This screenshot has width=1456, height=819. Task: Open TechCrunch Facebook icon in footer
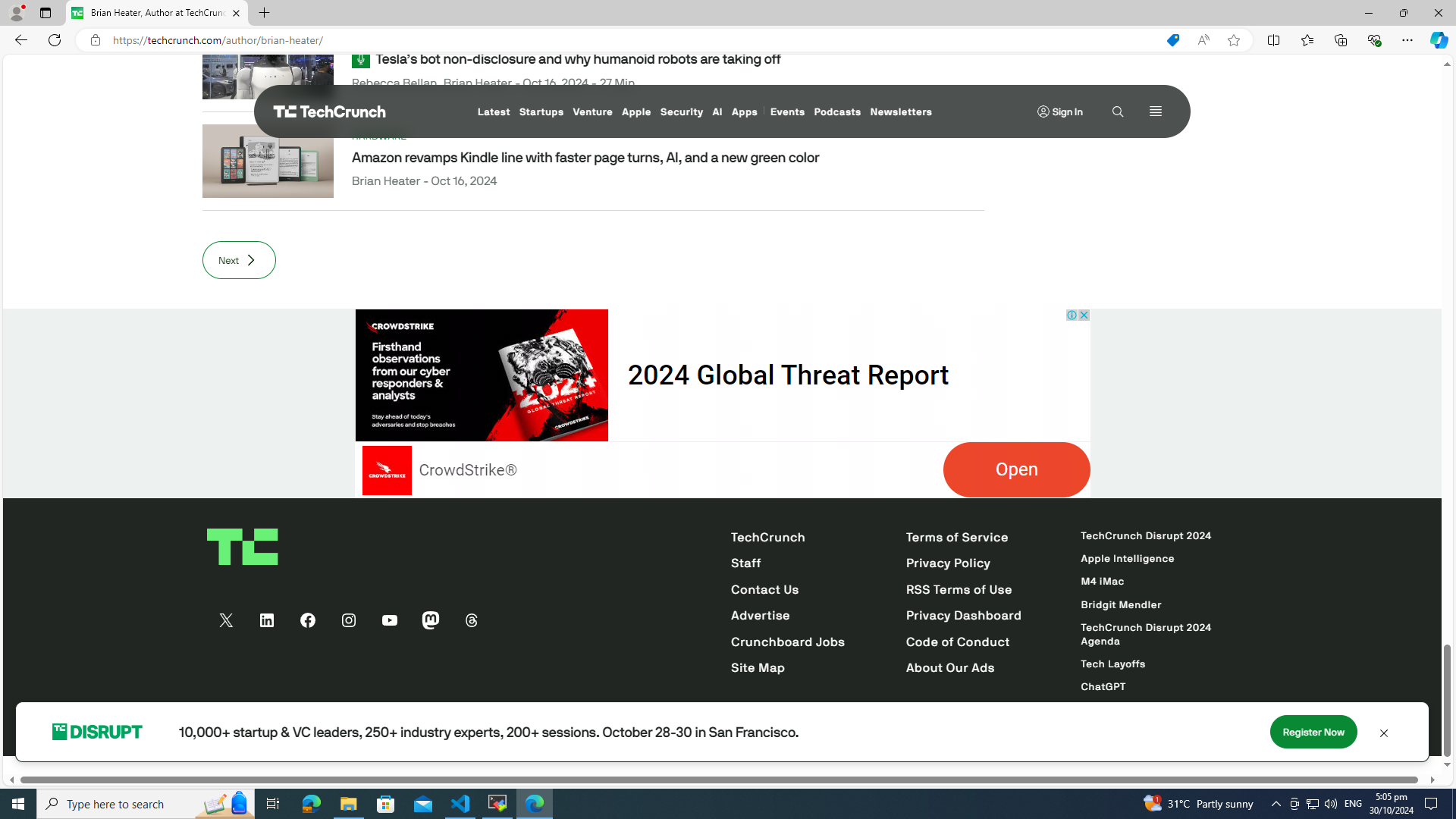coord(308,620)
